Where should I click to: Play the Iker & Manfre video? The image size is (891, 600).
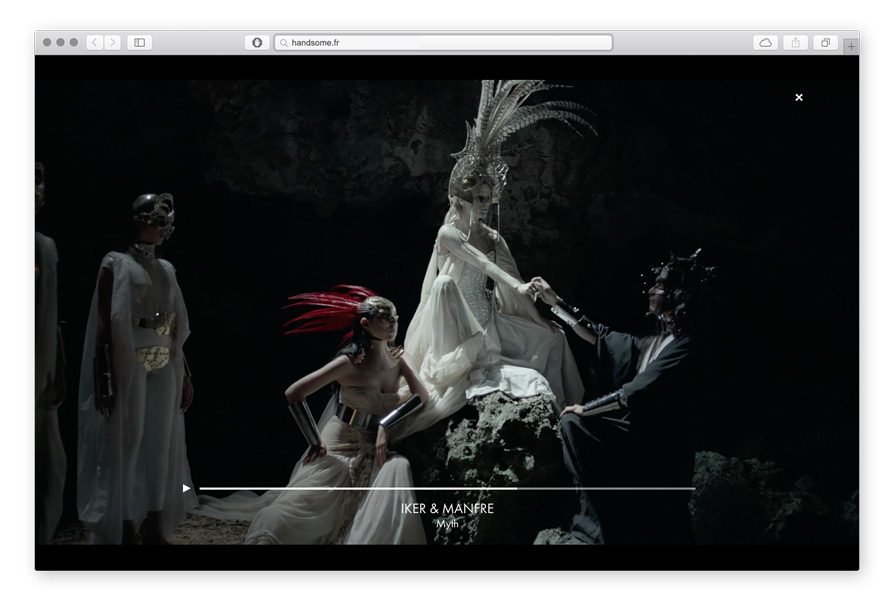tap(186, 488)
